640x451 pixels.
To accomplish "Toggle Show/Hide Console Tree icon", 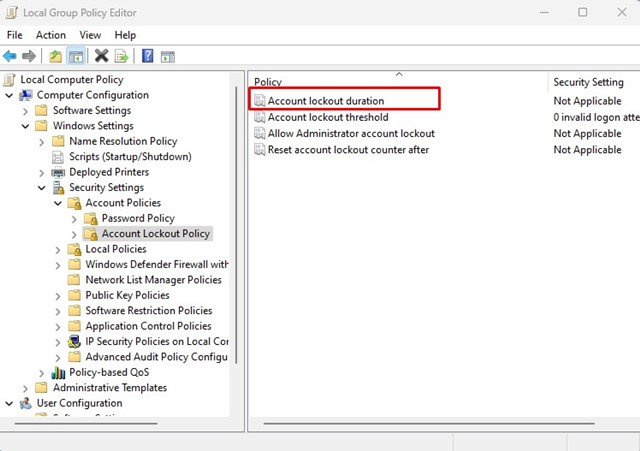I will click(75, 56).
